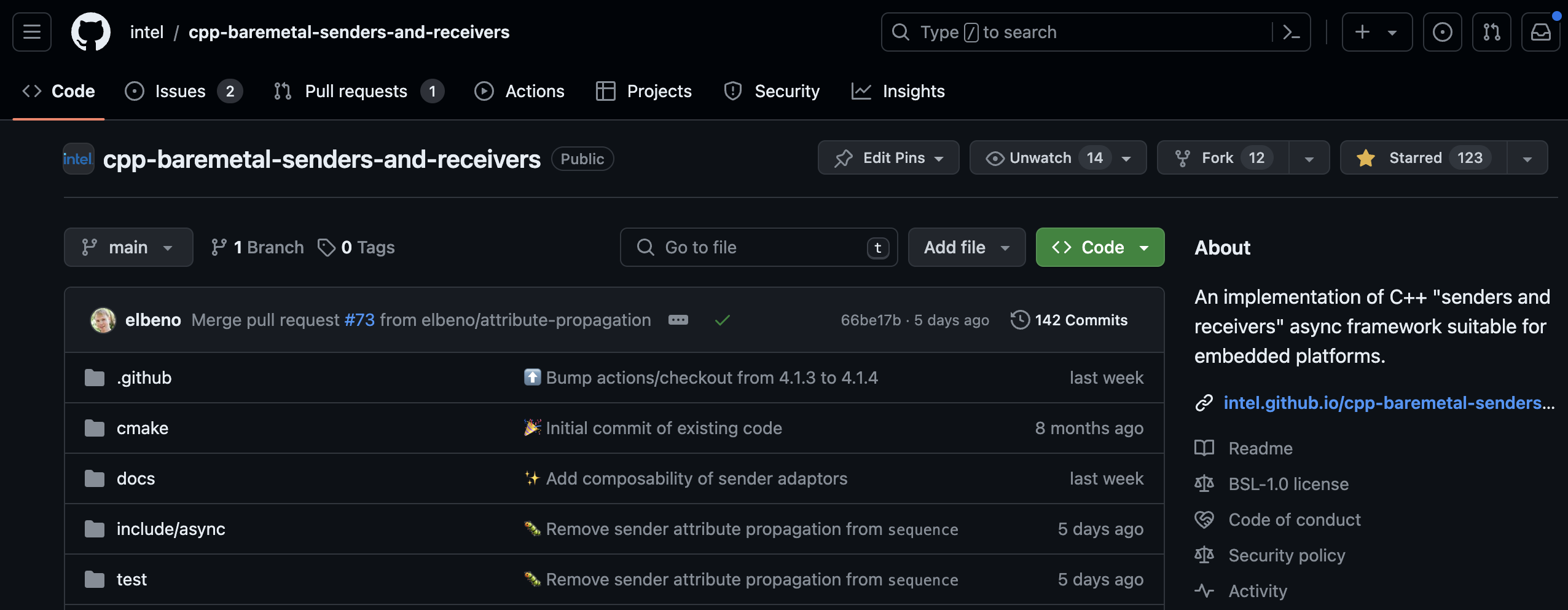Screen dimensions: 1568x610
Task: Switch to the Security tab
Action: [772, 91]
